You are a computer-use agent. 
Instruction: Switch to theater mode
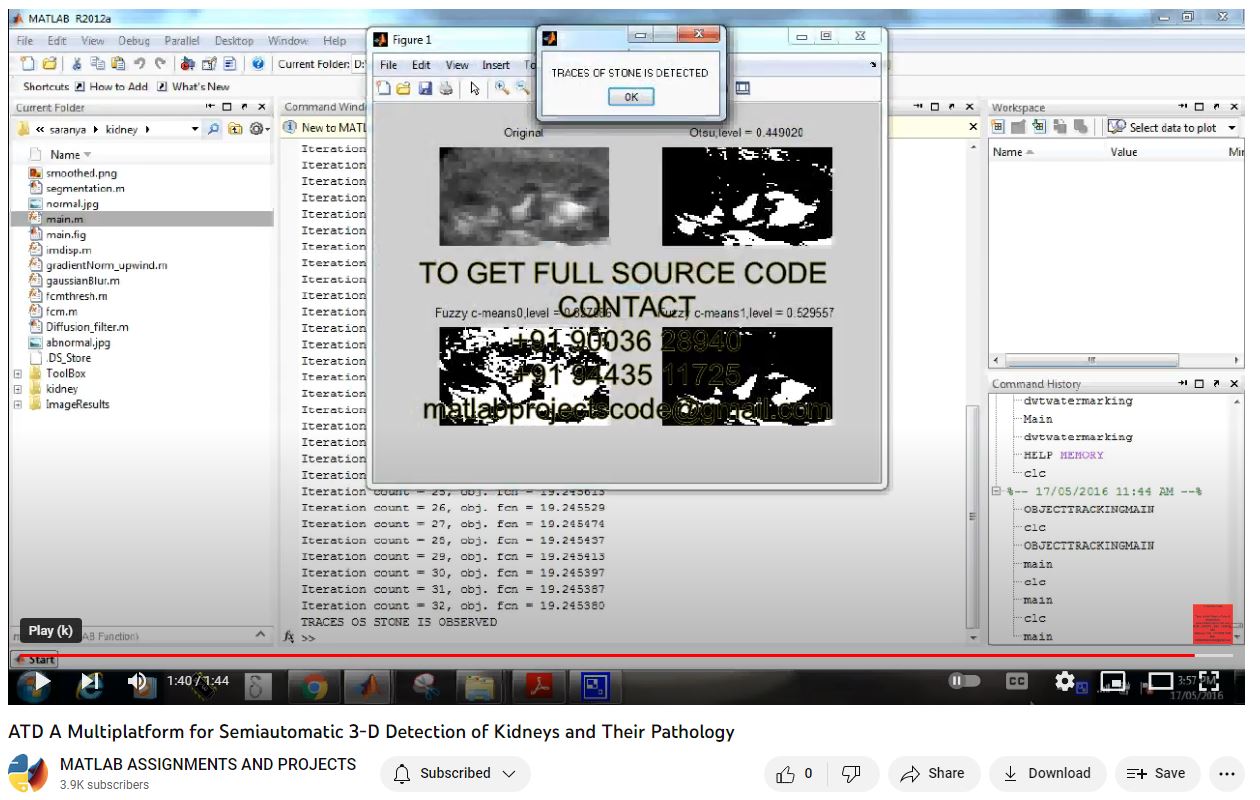point(1161,682)
